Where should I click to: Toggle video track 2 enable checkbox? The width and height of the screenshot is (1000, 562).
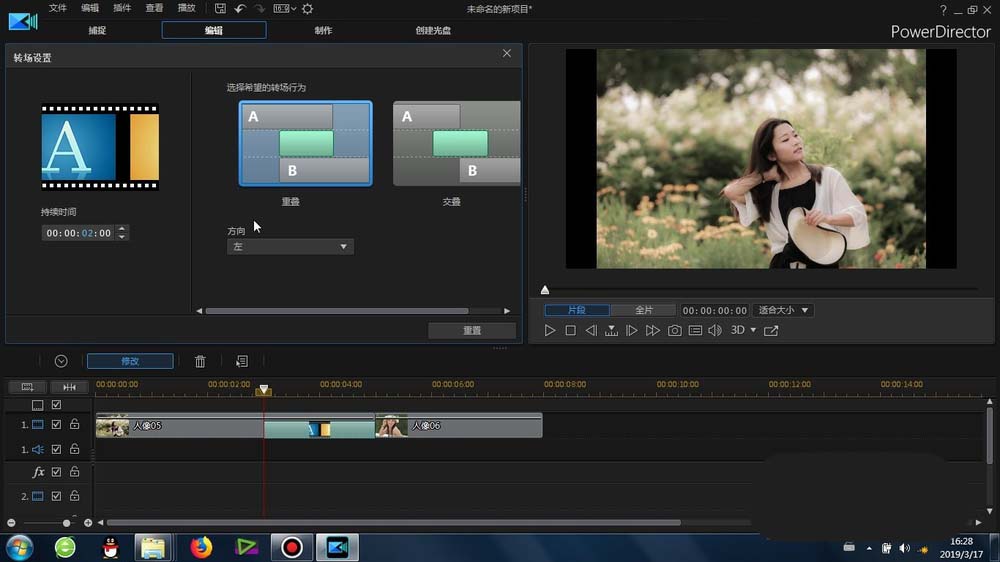point(56,496)
